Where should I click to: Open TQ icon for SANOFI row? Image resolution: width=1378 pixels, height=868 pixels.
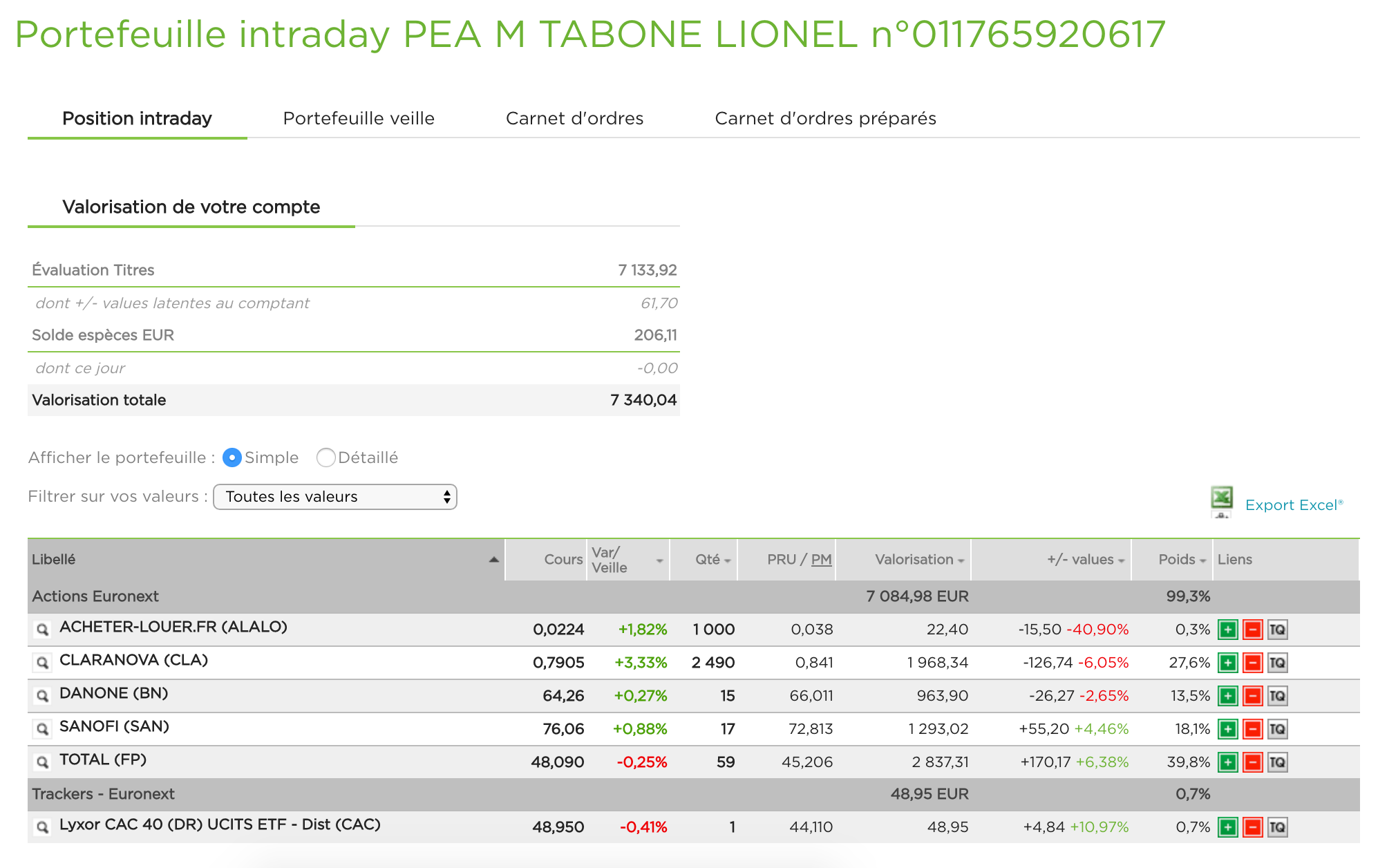pos(1277,729)
